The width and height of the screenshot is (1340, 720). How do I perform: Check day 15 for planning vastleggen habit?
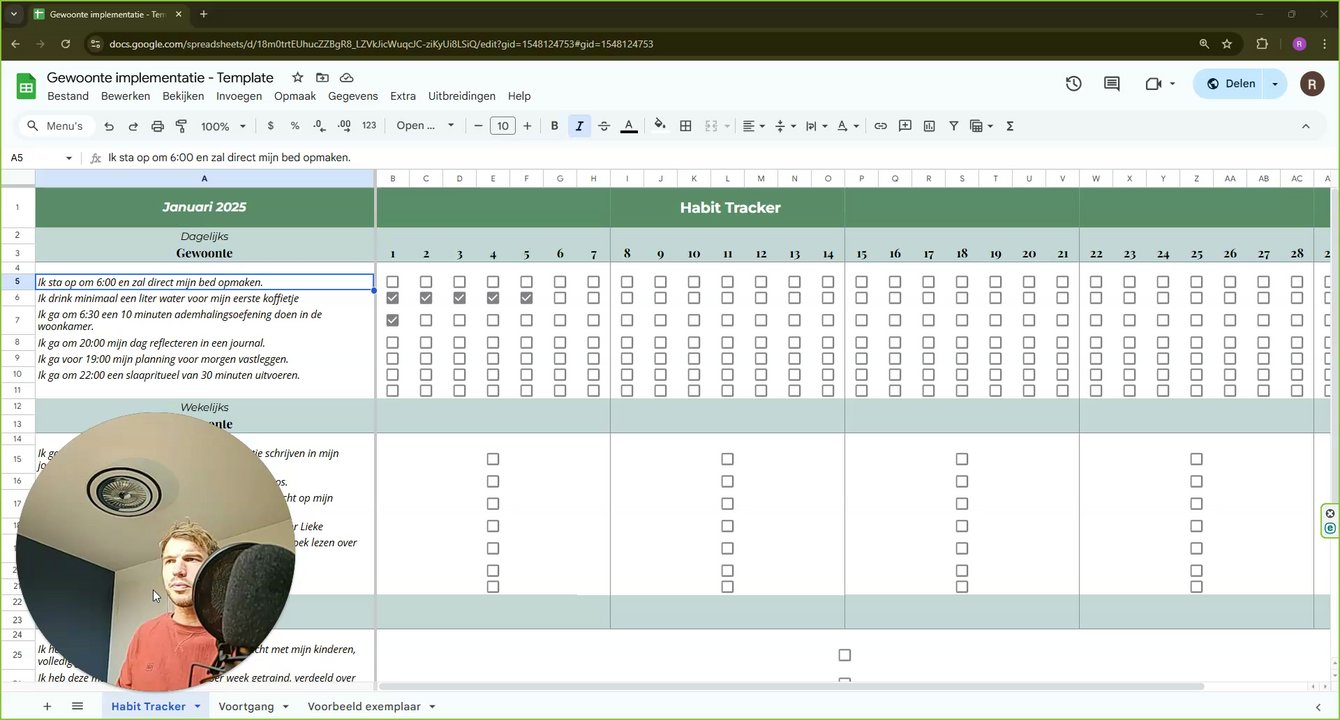[862, 359]
